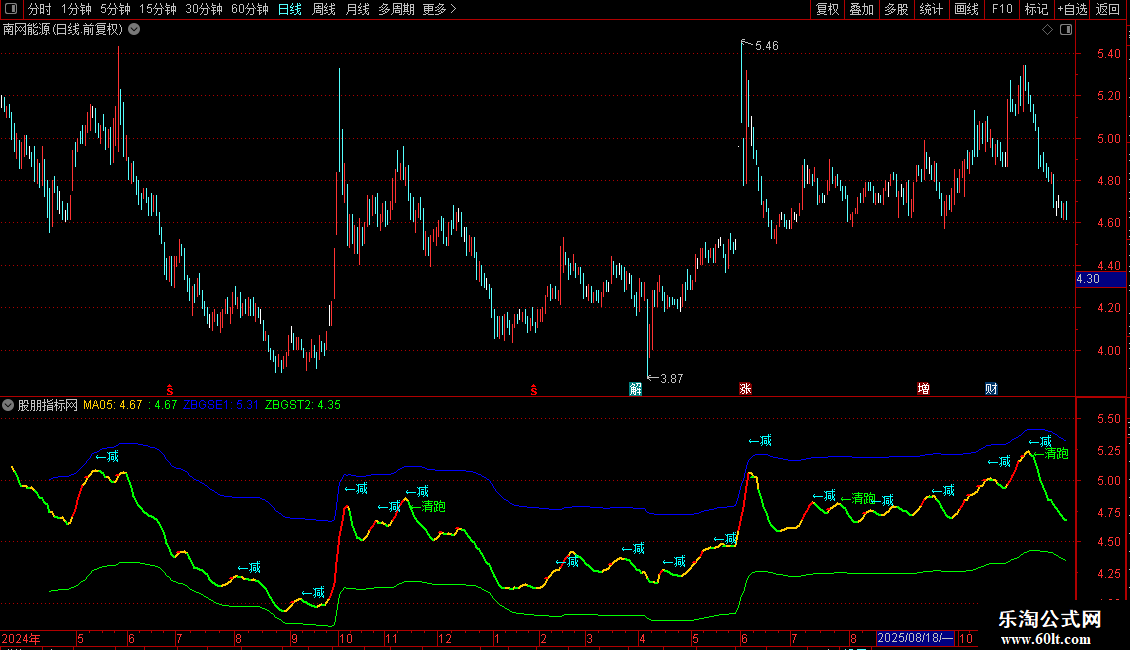This screenshot has width=1130, height=650.
Task: Switch to 分时 intraday view
Action: pyautogui.click(x=40, y=9)
